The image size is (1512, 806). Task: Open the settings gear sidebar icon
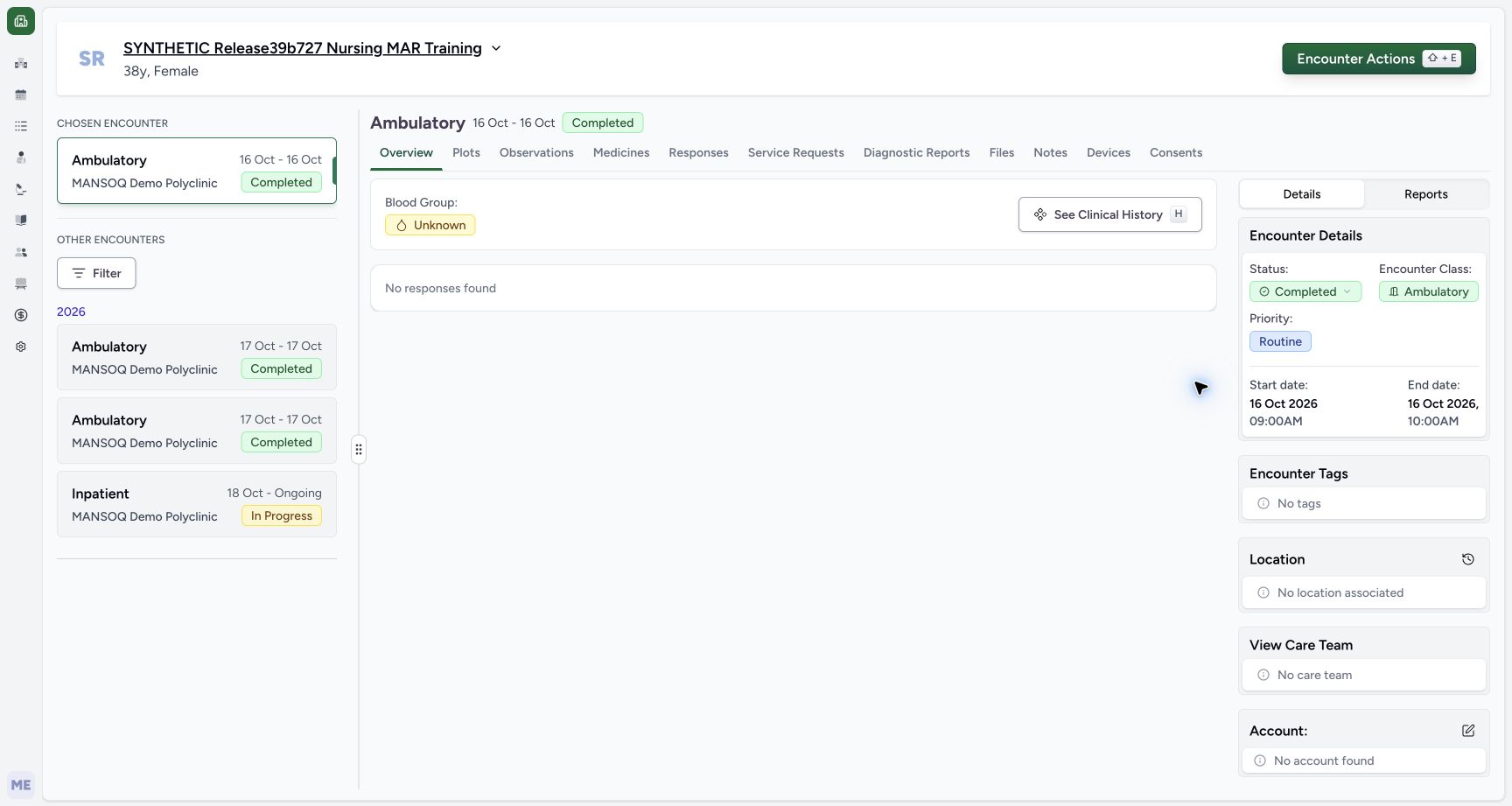click(21, 347)
